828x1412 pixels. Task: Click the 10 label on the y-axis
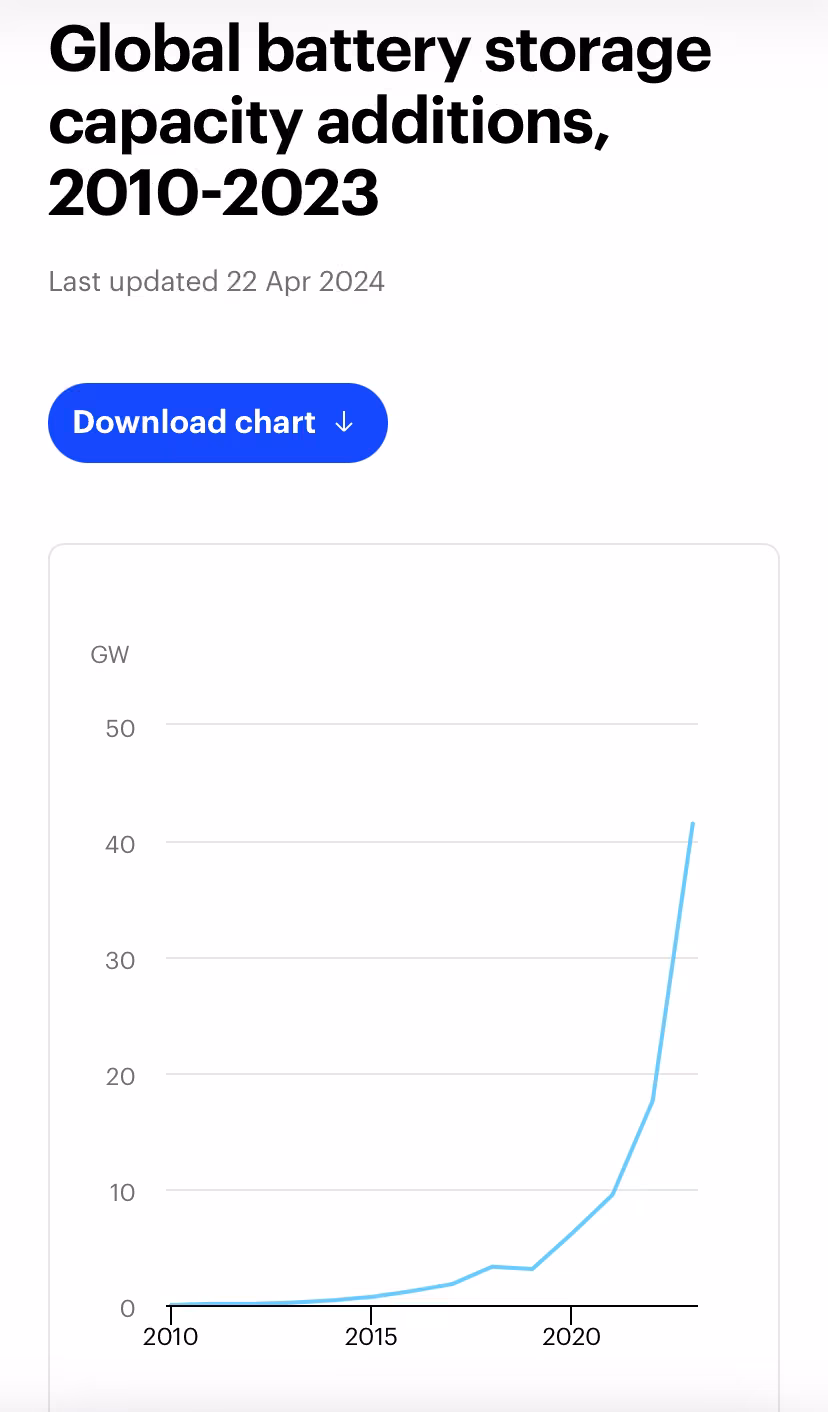pos(120,1193)
